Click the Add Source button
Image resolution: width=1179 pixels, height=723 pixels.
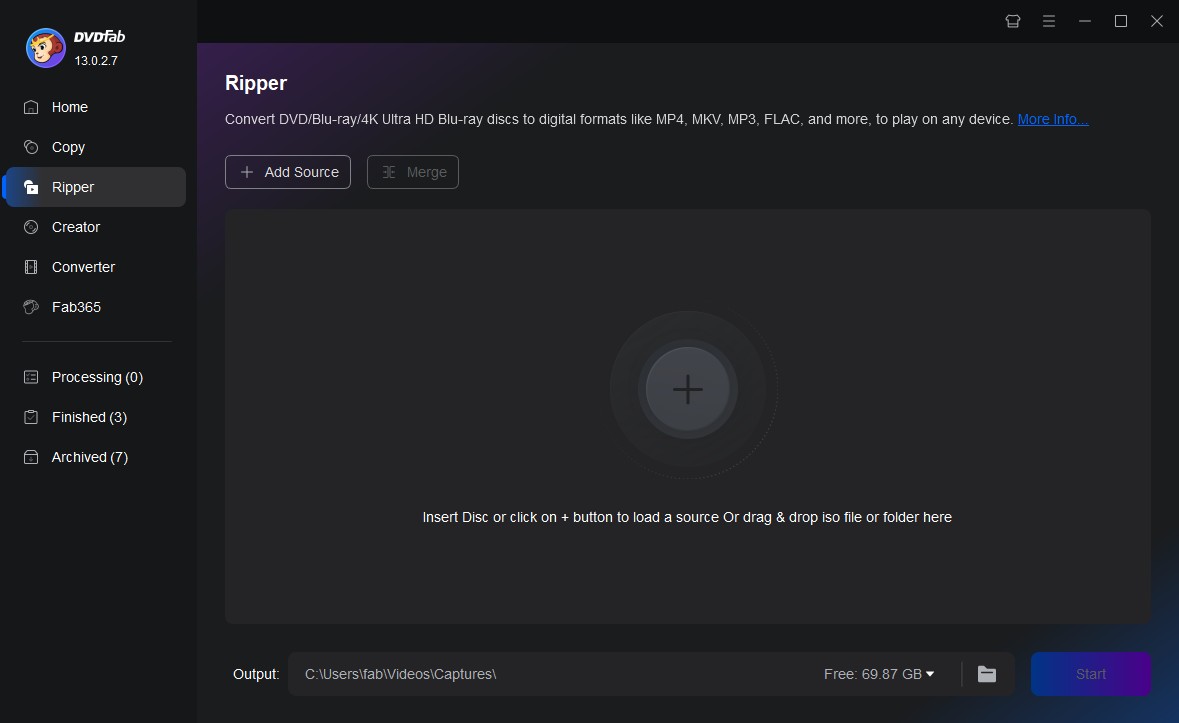click(x=288, y=172)
